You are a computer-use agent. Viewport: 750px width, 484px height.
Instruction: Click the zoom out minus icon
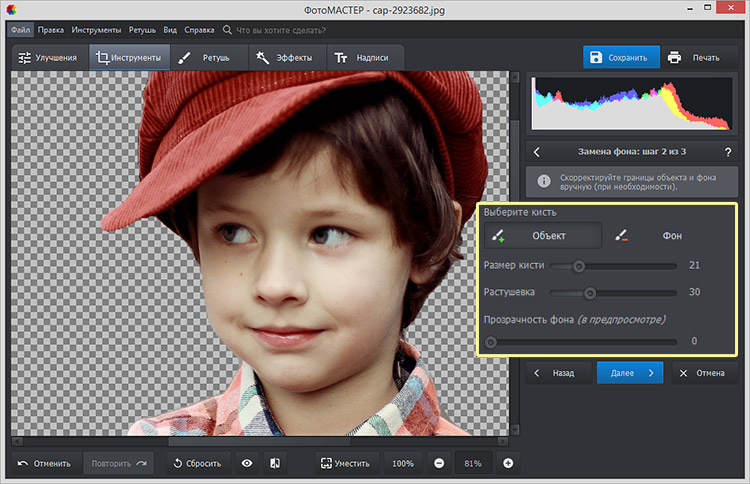(x=439, y=463)
